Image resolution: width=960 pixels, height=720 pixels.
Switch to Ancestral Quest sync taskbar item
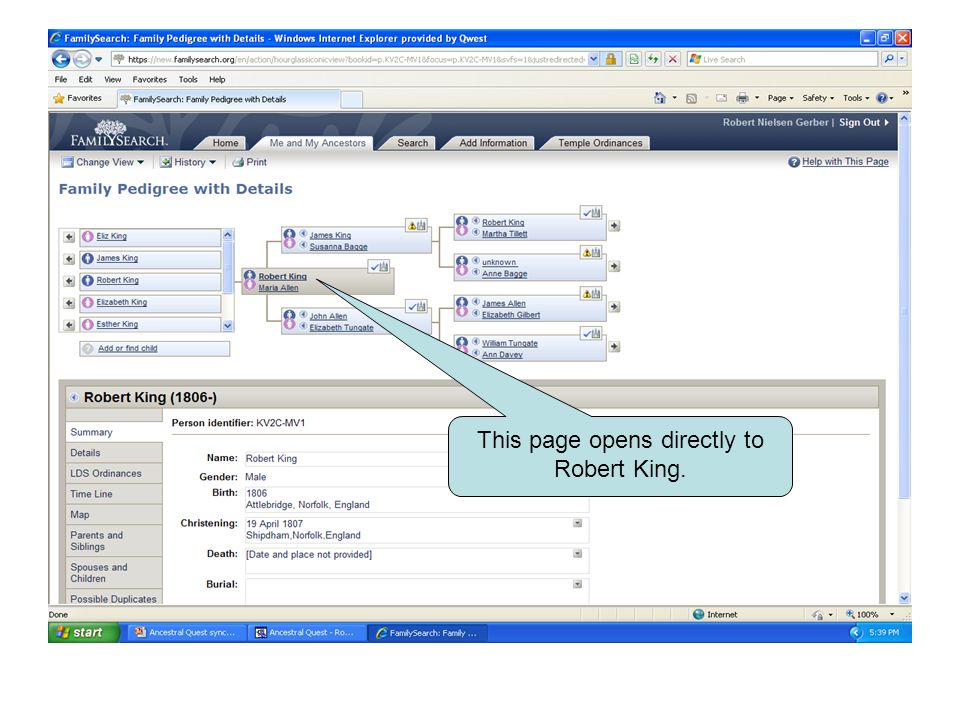pyautogui.click(x=186, y=632)
